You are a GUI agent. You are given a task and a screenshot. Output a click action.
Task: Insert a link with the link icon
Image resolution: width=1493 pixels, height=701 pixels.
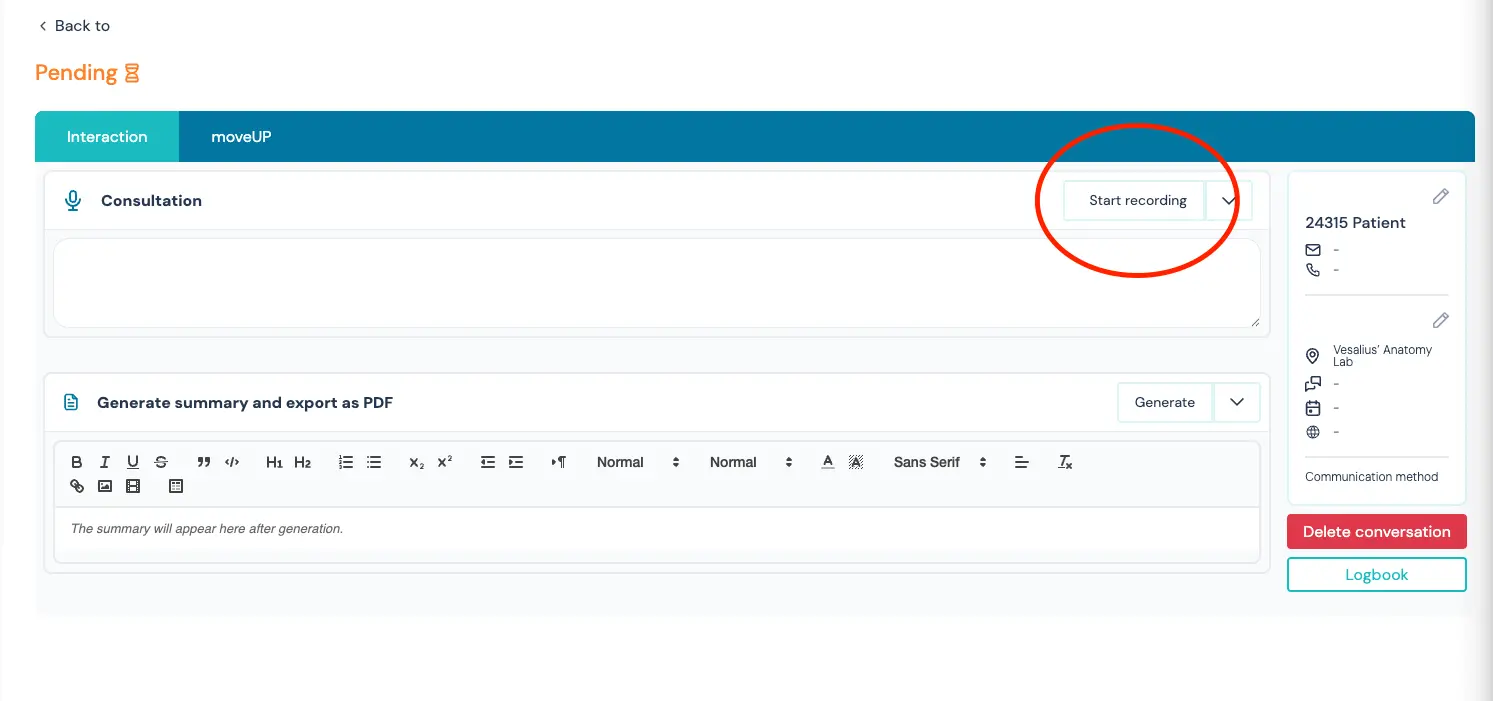(77, 487)
